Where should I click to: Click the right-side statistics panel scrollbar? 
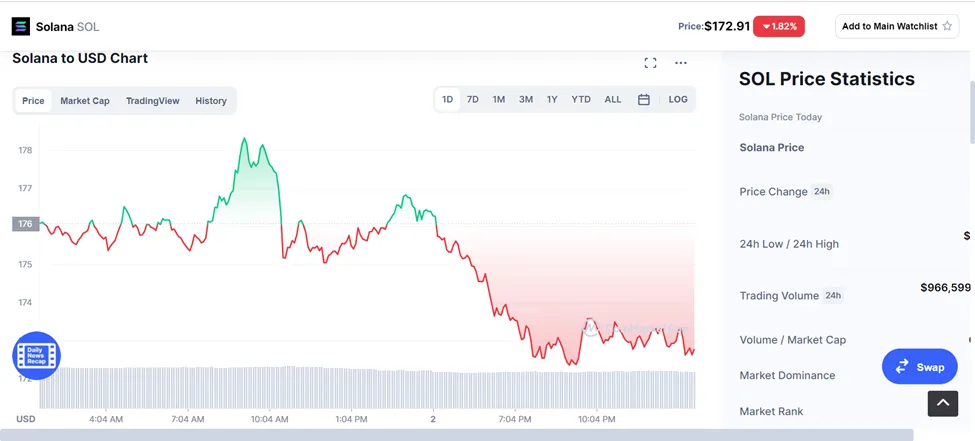pos(972,112)
